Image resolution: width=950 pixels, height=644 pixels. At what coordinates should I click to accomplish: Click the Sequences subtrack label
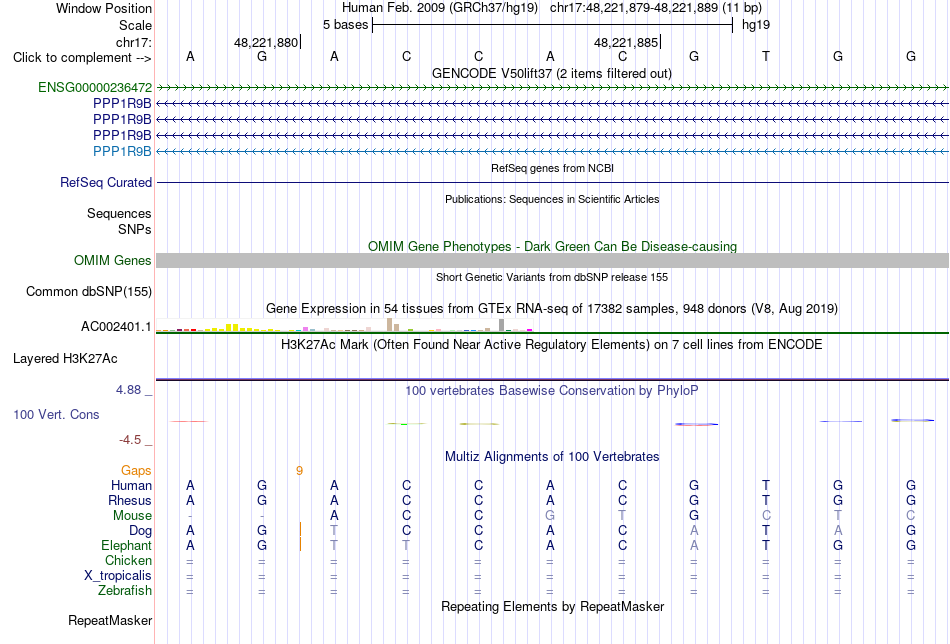(119, 213)
